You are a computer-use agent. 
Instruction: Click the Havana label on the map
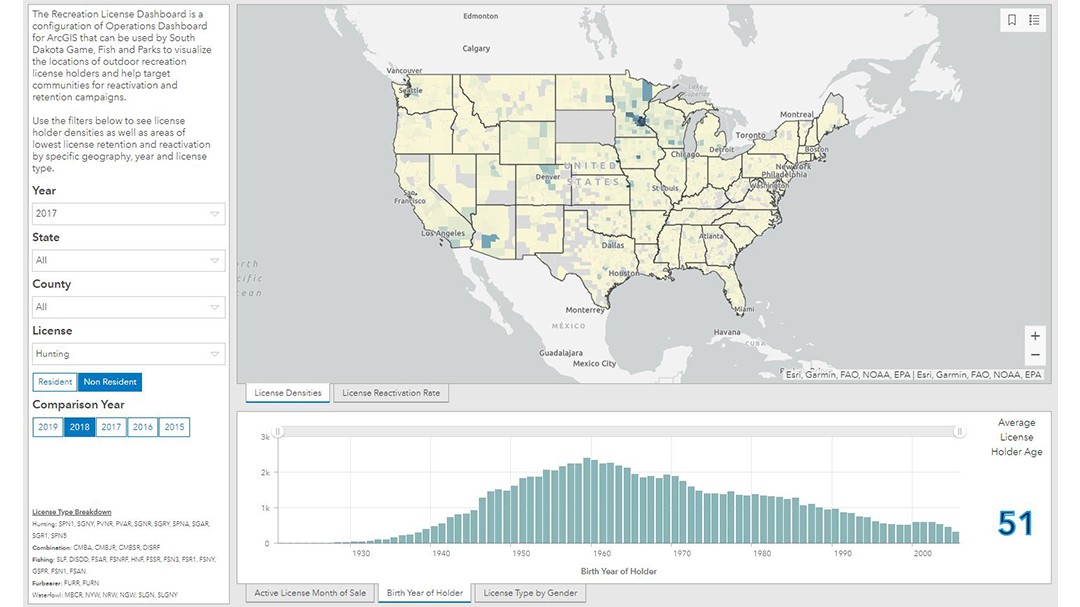click(x=727, y=332)
